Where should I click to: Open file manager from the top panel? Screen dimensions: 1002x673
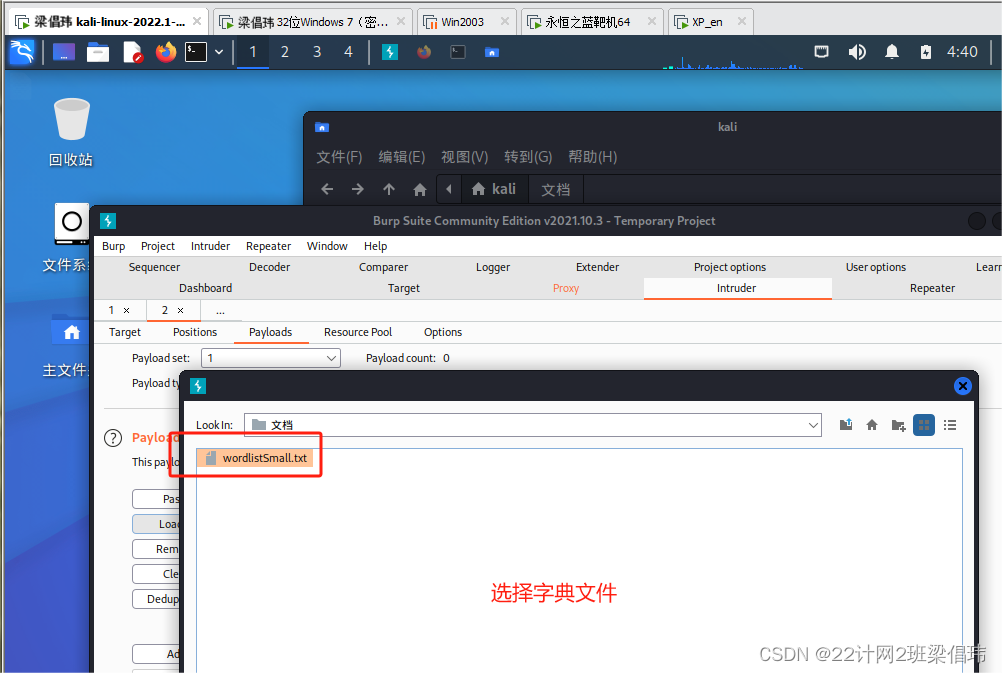coord(98,52)
